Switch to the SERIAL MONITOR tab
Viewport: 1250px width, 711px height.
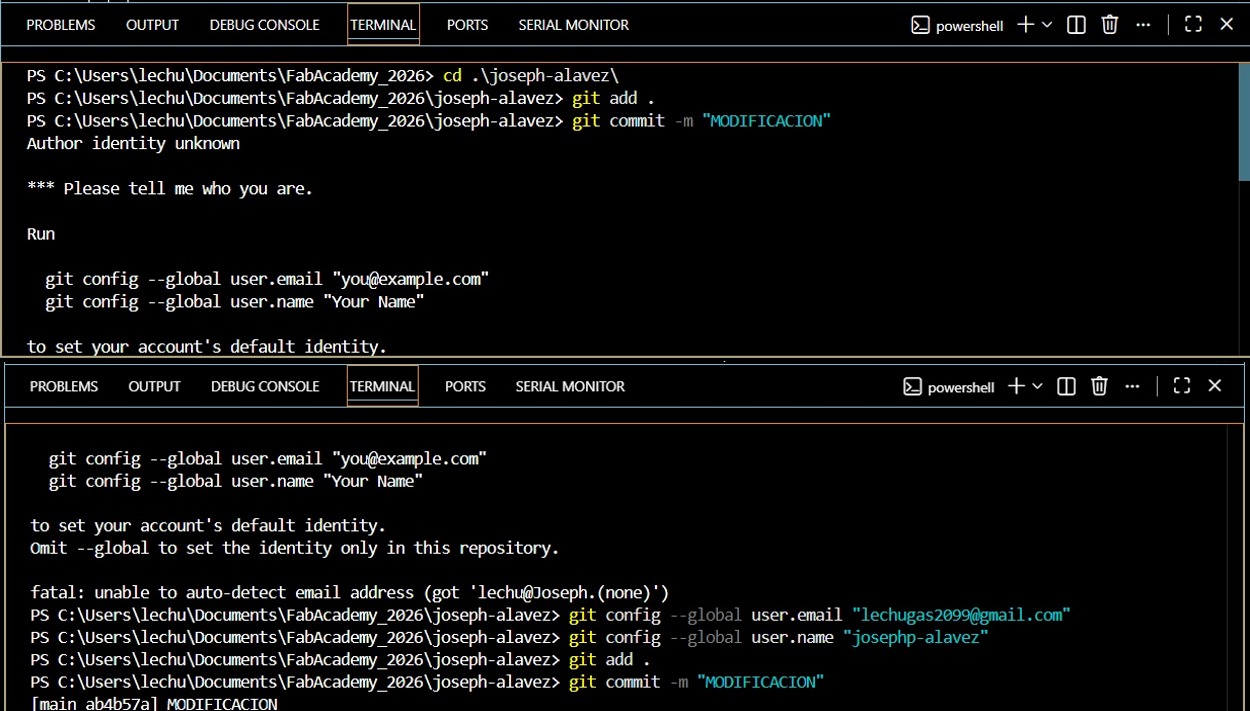573,24
